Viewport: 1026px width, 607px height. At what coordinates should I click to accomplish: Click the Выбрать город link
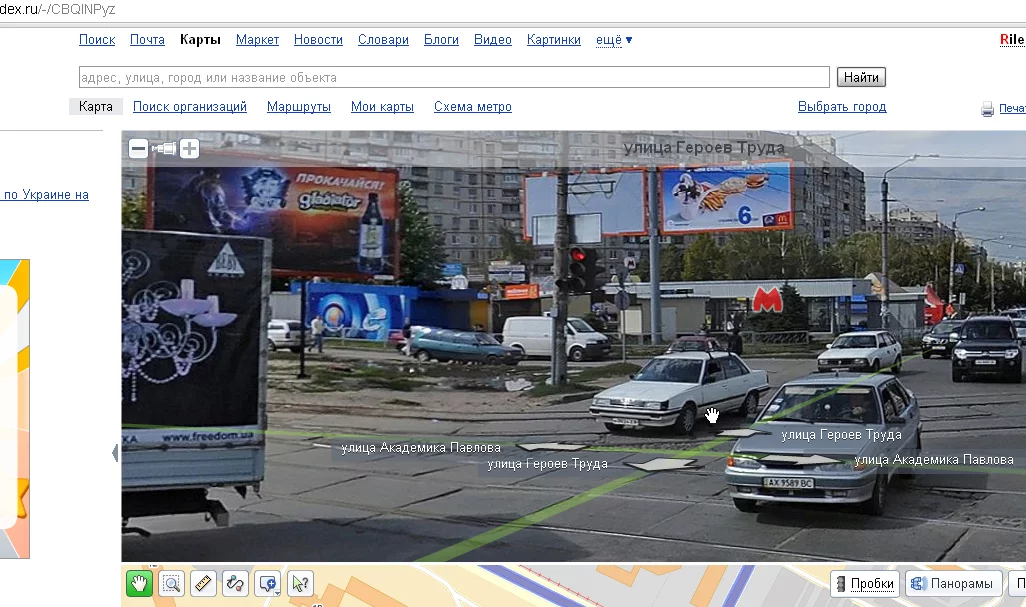tap(842, 107)
